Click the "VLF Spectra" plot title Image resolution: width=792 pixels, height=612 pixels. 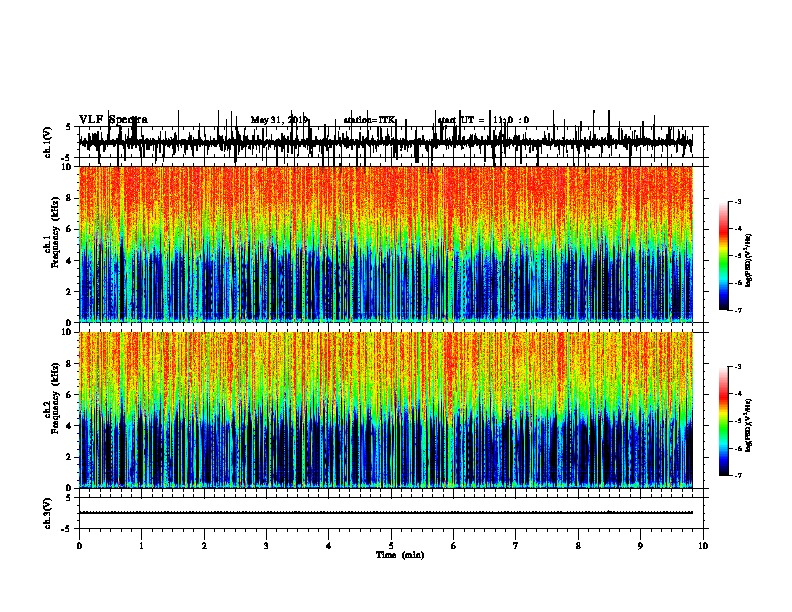point(113,120)
